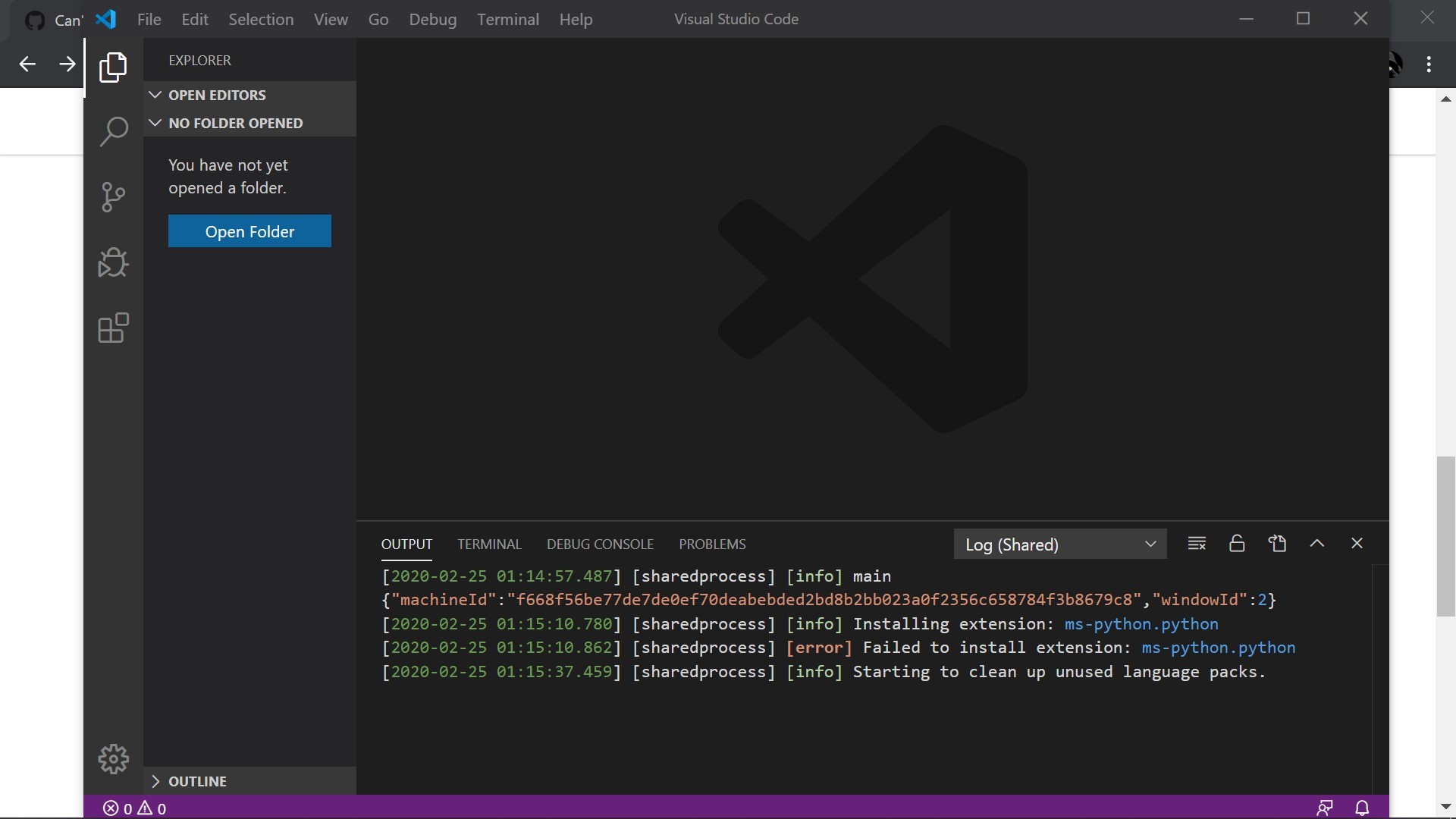Open the browser's three-dot menu
Image resolution: width=1456 pixels, height=819 pixels.
[1429, 64]
